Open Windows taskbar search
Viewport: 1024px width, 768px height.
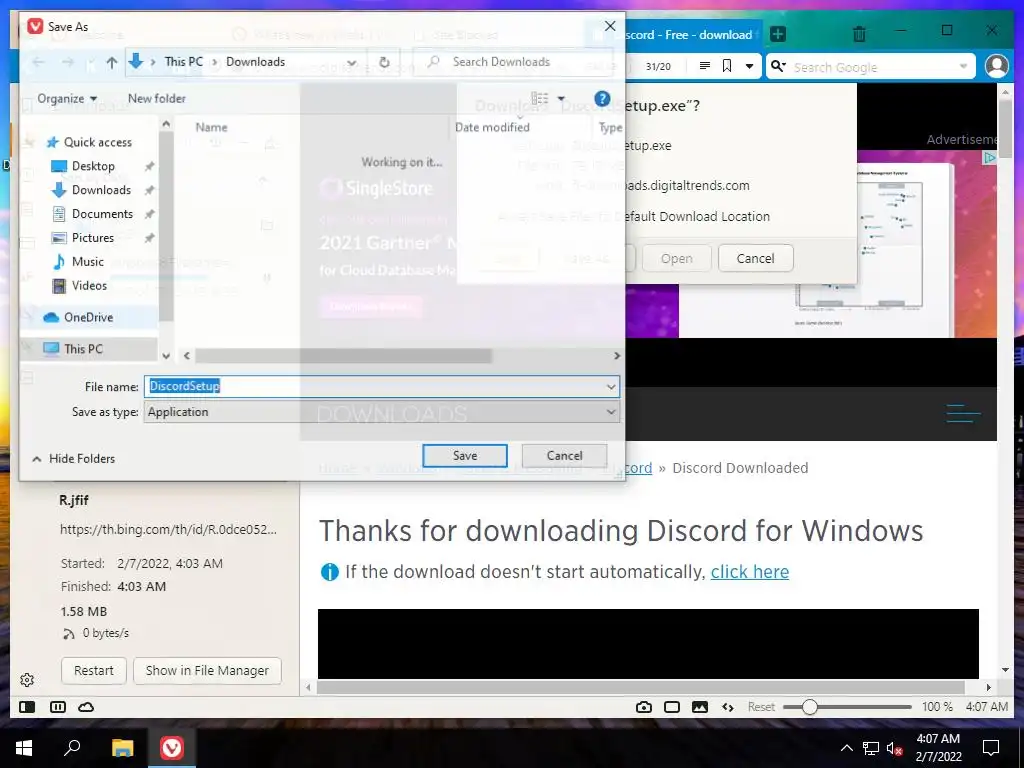[x=72, y=748]
